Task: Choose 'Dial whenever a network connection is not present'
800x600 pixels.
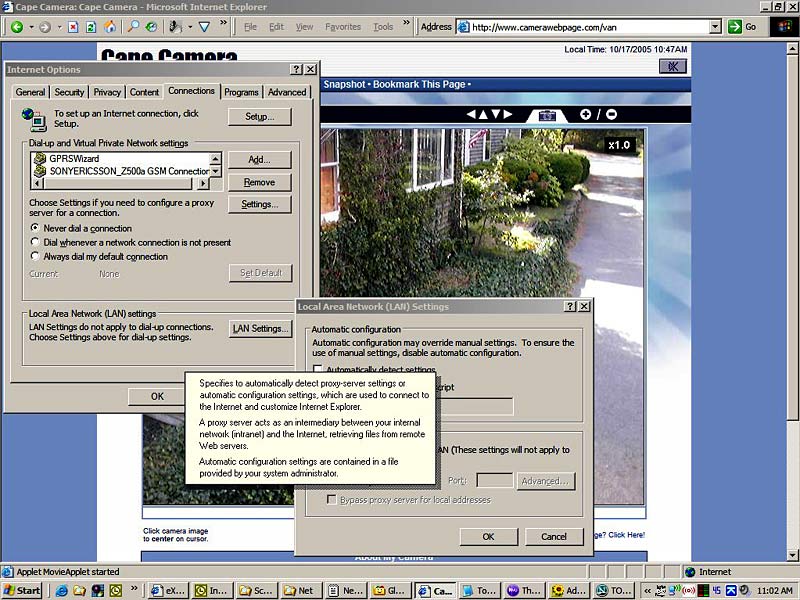Action: pos(36,242)
